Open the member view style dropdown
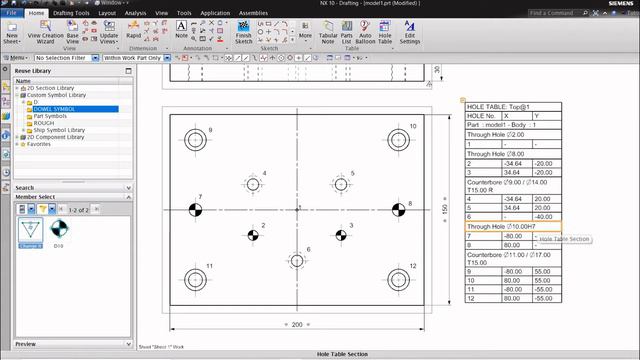640x360 pixels. click(31, 209)
